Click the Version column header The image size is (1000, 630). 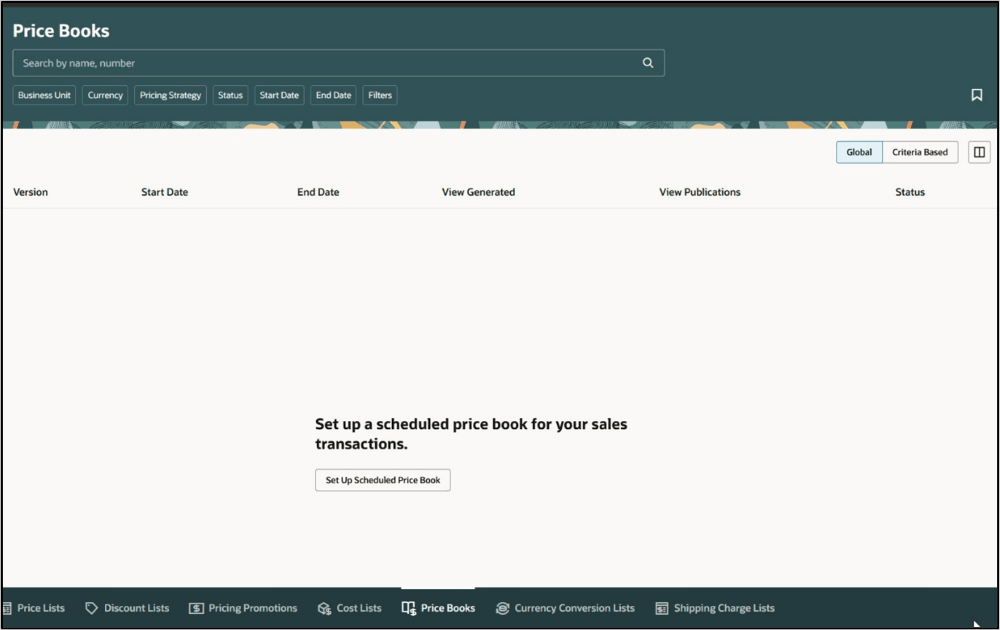tap(31, 192)
